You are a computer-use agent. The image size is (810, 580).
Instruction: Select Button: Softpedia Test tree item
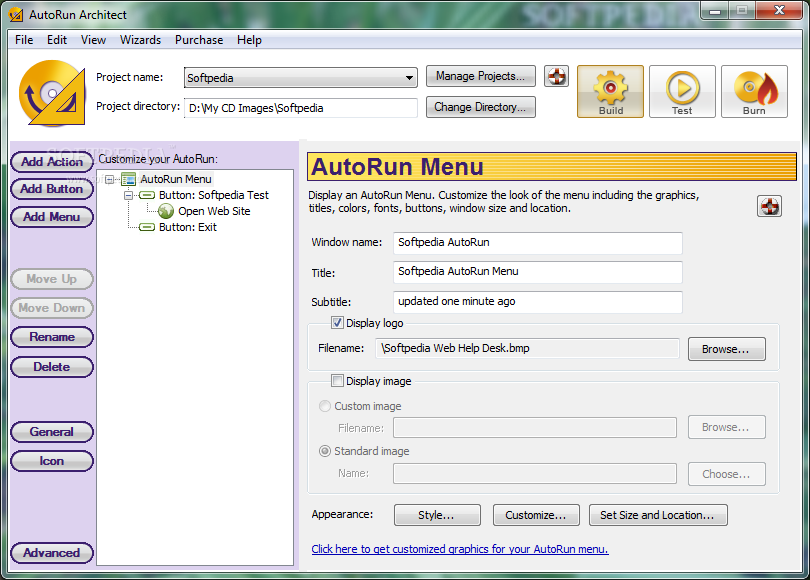(x=214, y=195)
